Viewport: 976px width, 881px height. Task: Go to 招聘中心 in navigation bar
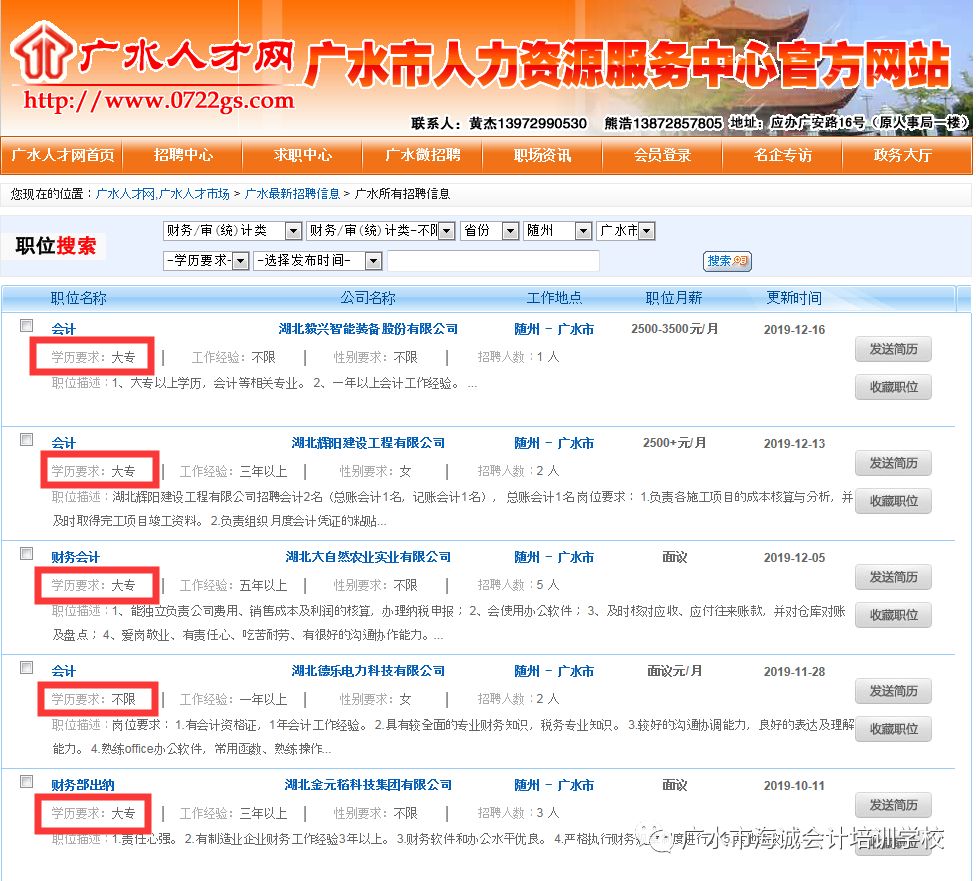tap(183, 155)
